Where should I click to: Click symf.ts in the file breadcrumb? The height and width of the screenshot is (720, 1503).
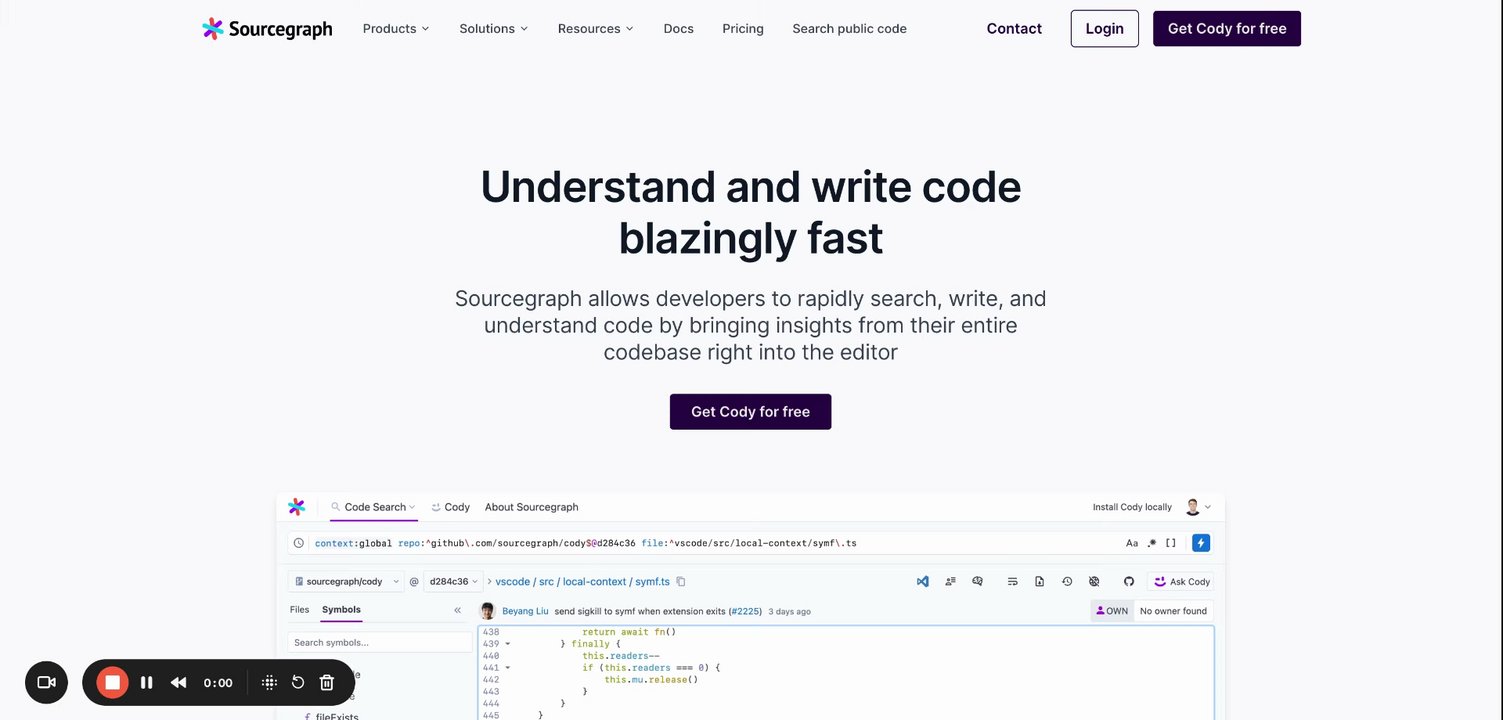pos(652,581)
